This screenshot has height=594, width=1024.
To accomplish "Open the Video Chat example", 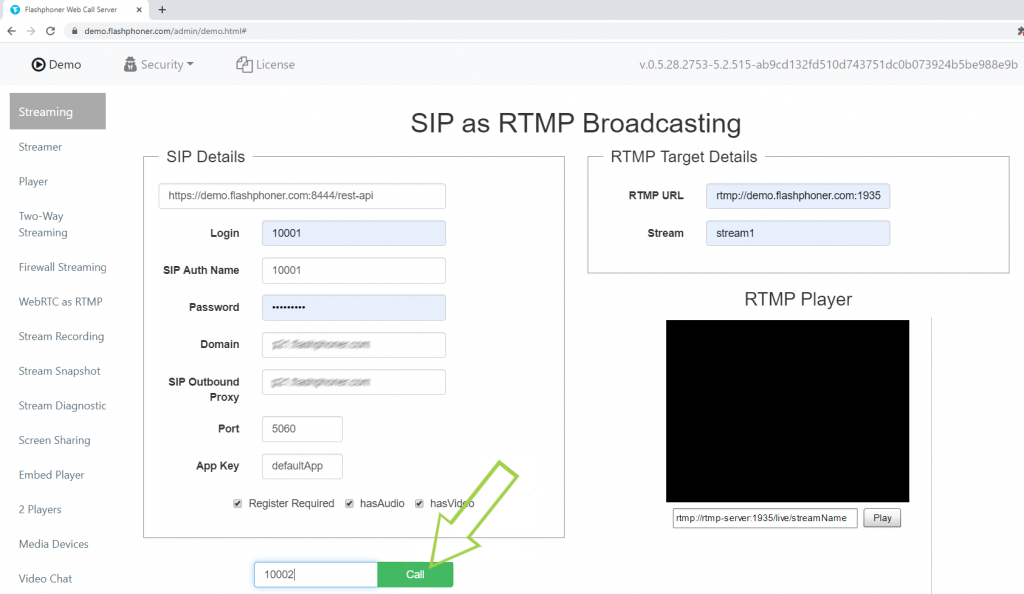I will 45,578.
